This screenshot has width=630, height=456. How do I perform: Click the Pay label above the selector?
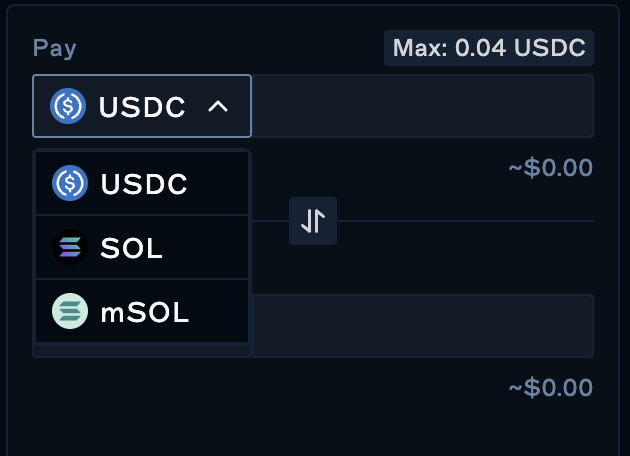pyautogui.click(x=54, y=48)
